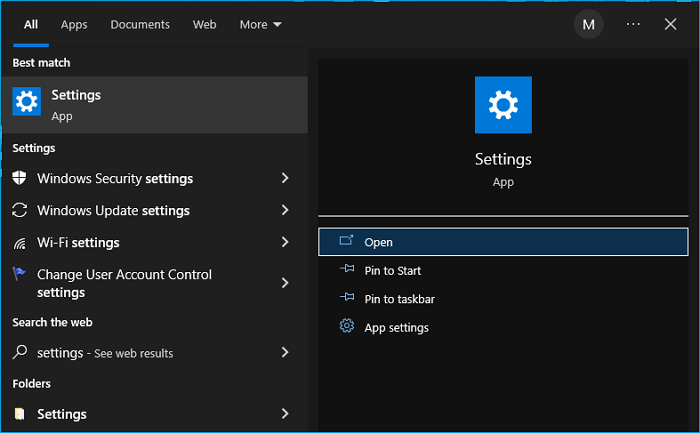Choose Open in the actions list
Image resolution: width=700 pixels, height=433 pixels.
(x=503, y=242)
